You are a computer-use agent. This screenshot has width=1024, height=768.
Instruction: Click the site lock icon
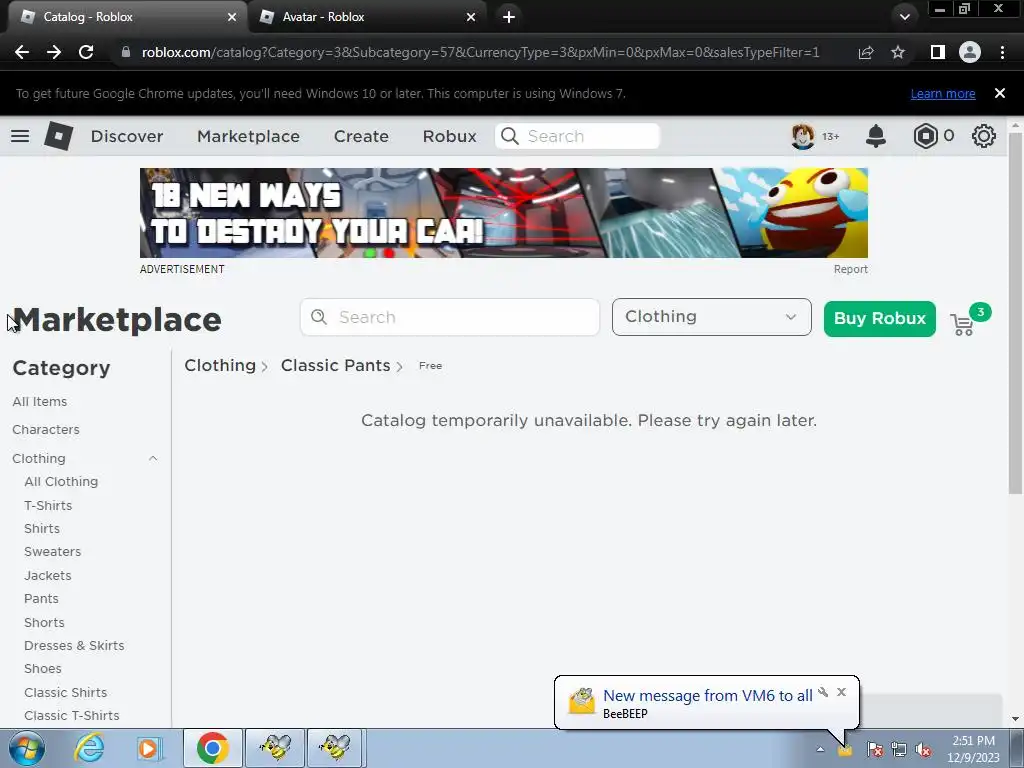(x=126, y=52)
